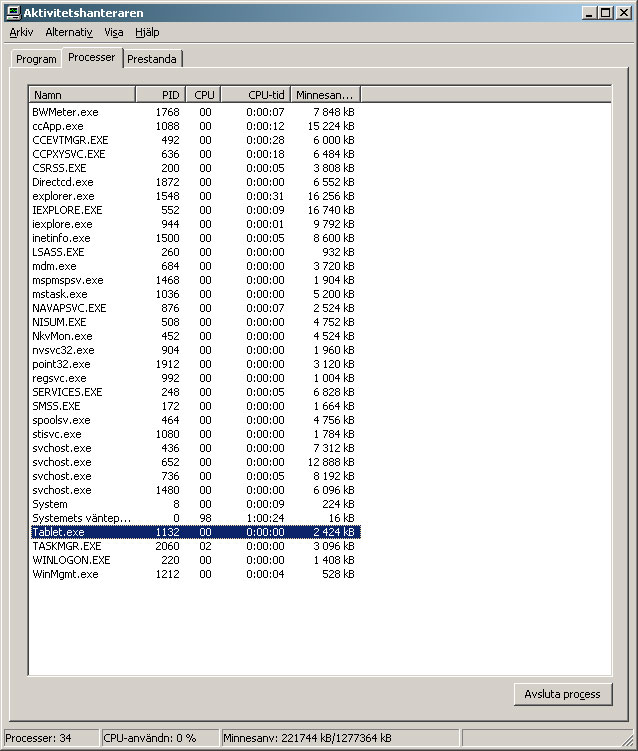
Task: Select the WINLOGON.EXE process
Action: pos(195,560)
